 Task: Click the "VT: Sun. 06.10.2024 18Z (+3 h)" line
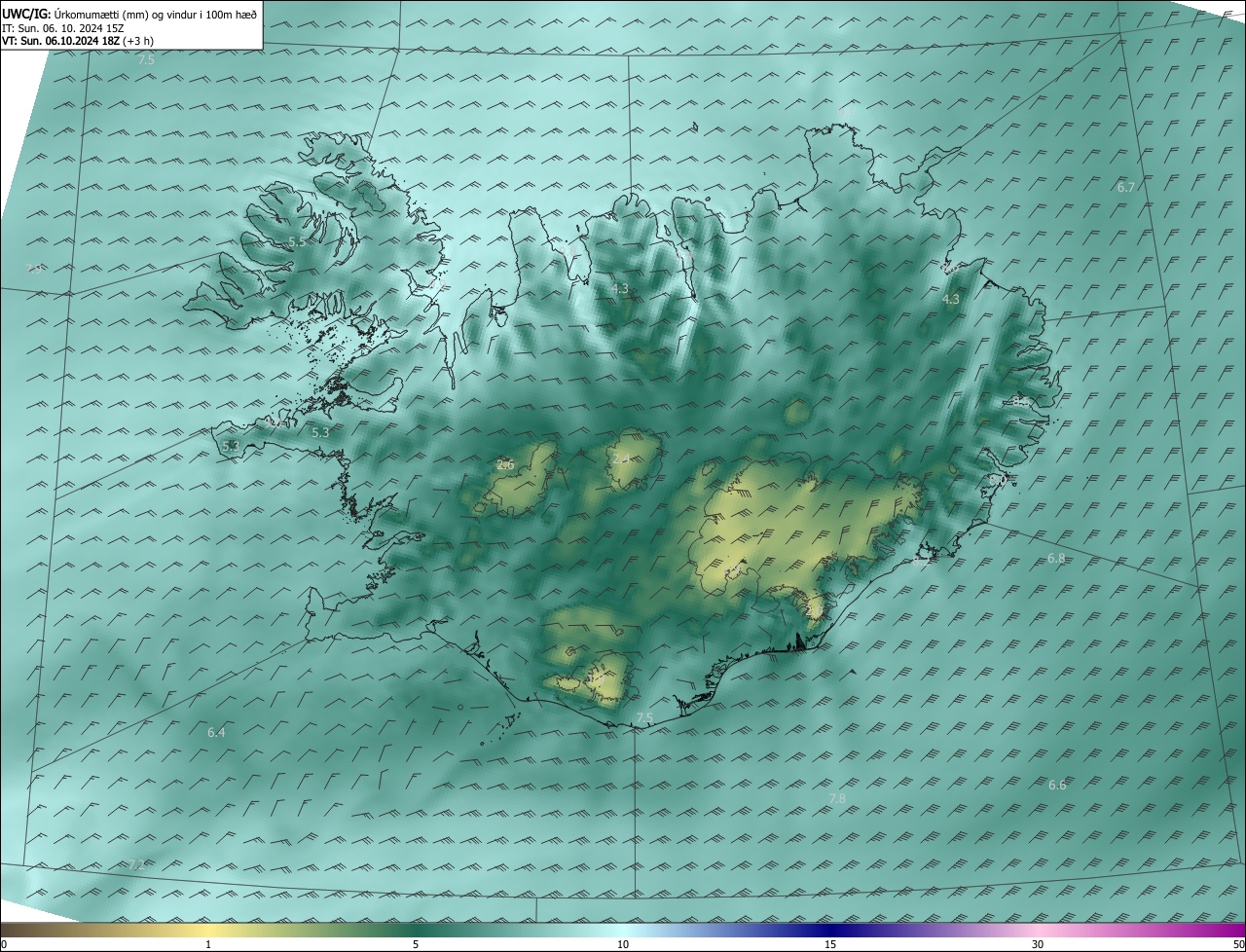[78, 41]
